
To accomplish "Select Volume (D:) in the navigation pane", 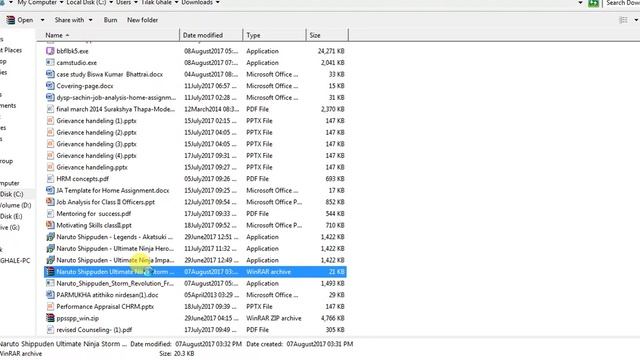I will pos(16,205).
